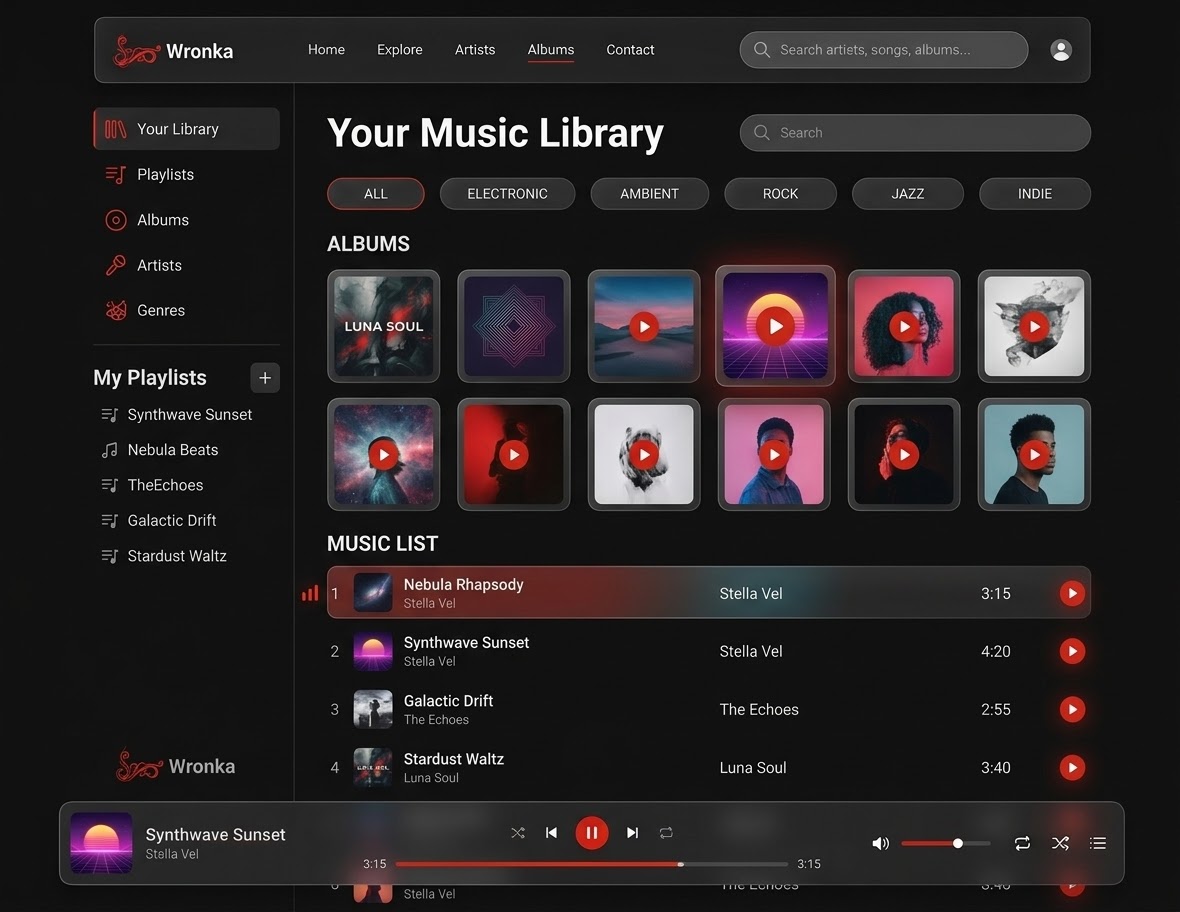Image resolution: width=1180 pixels, height=912 pixels.
Task: Filter by ROCK genre
Action: pos(780,193)
